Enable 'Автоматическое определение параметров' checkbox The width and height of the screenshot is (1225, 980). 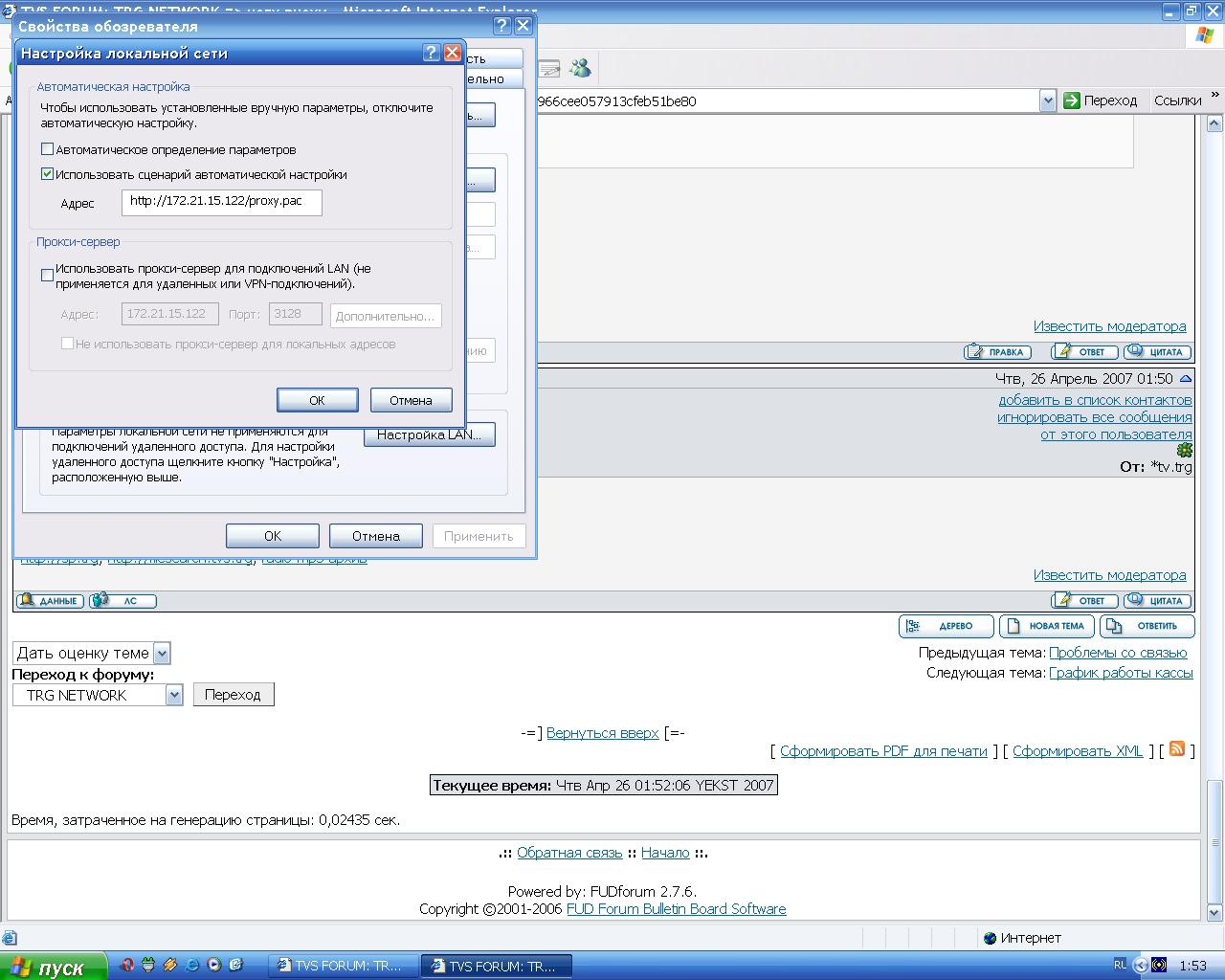point(47,149)
